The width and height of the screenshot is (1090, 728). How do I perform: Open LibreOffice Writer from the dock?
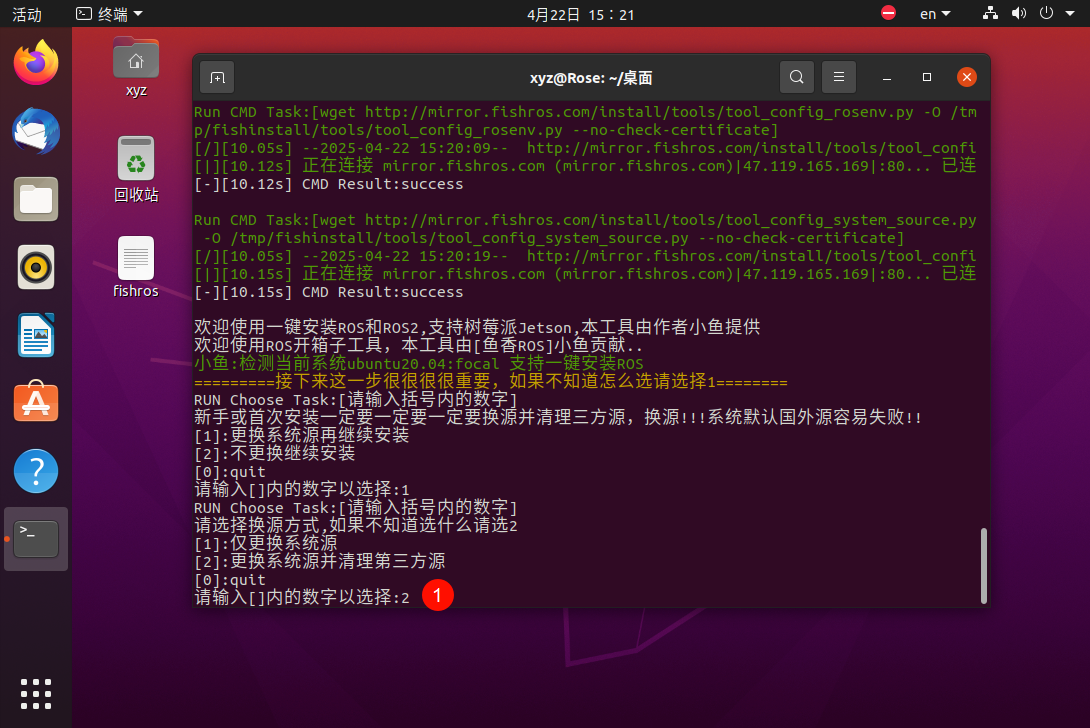coord(36,335)
